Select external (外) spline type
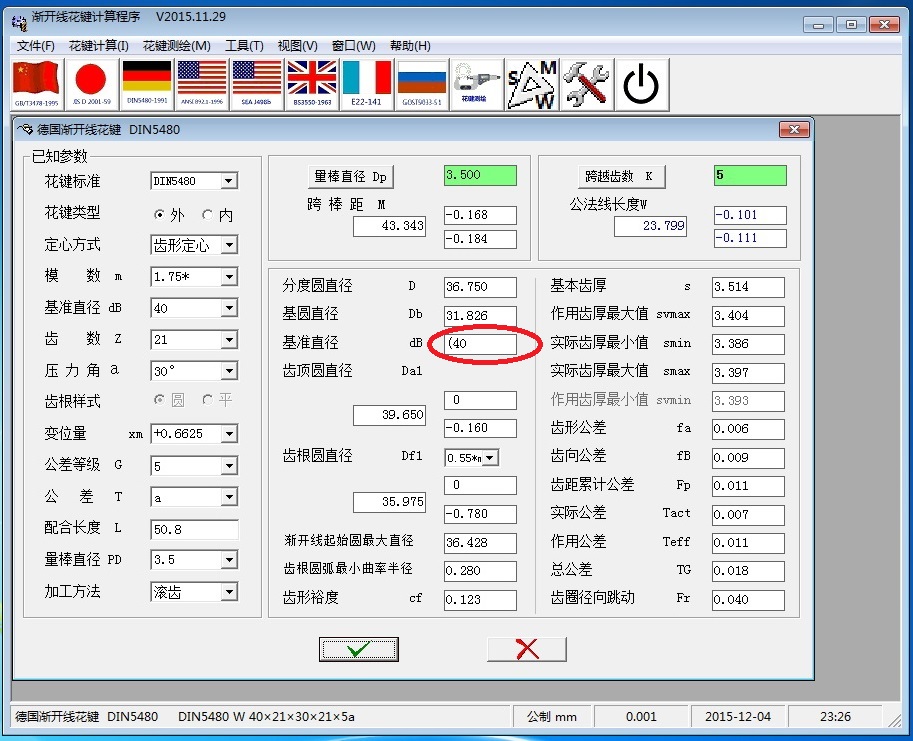 (159, 215)
